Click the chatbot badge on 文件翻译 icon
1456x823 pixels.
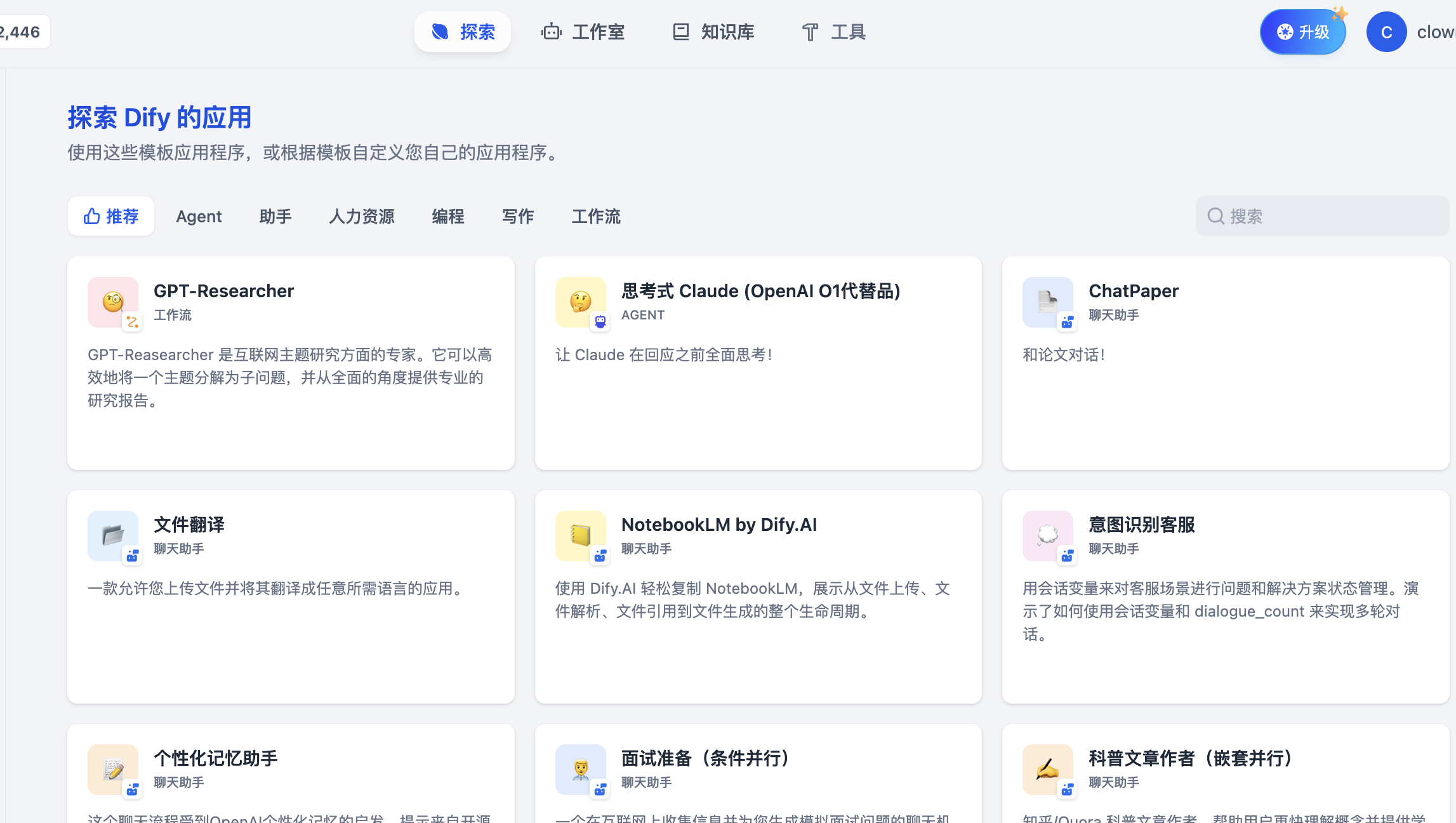pyautogui.click(x=132, y=556)
